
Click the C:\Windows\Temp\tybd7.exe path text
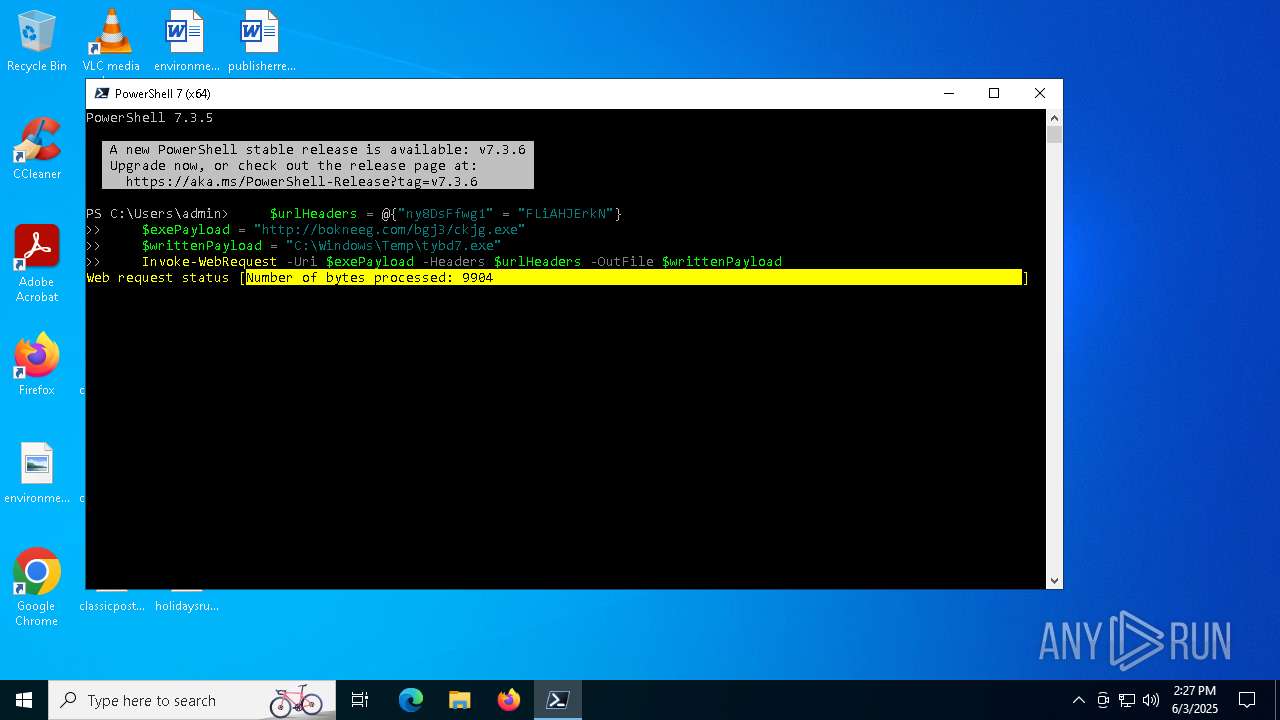click(x=394, y=246)
